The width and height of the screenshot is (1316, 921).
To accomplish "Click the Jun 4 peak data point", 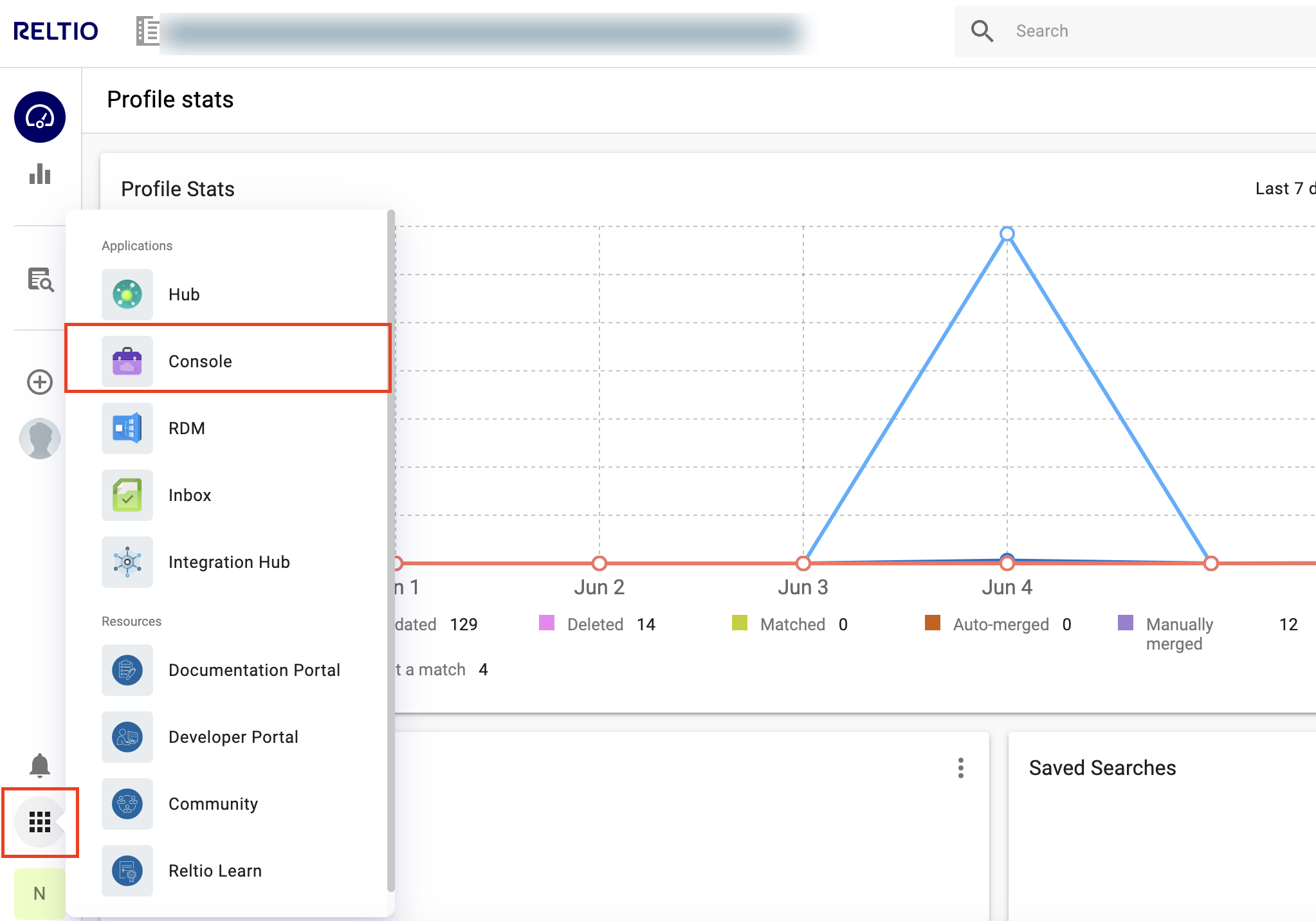I will point(1007,233).
